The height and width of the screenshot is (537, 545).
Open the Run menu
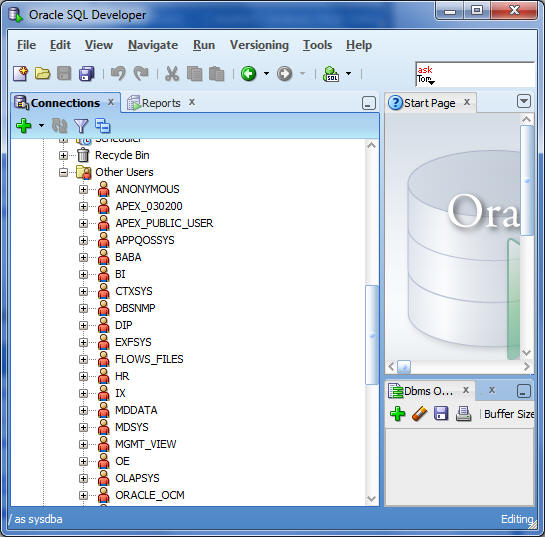click(x=204, y=45)
